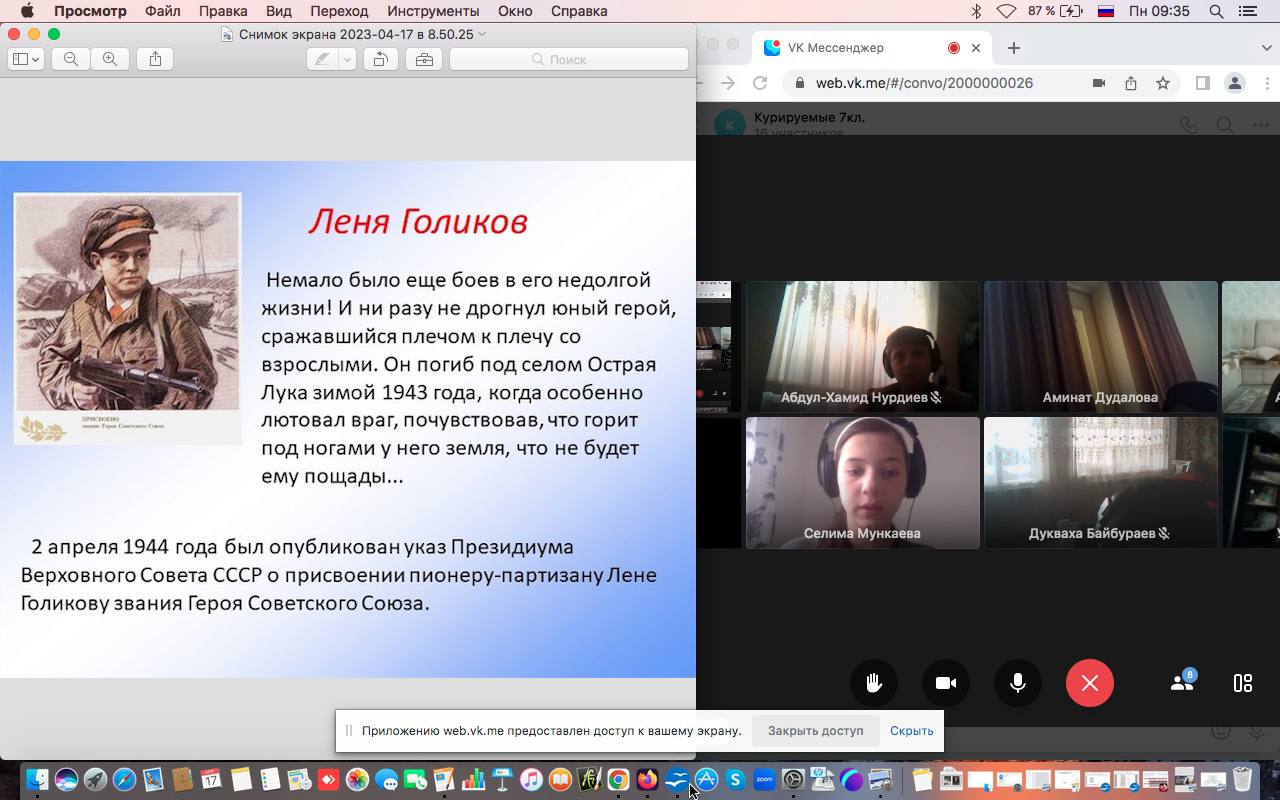Toggle the camera in the call

945,683
